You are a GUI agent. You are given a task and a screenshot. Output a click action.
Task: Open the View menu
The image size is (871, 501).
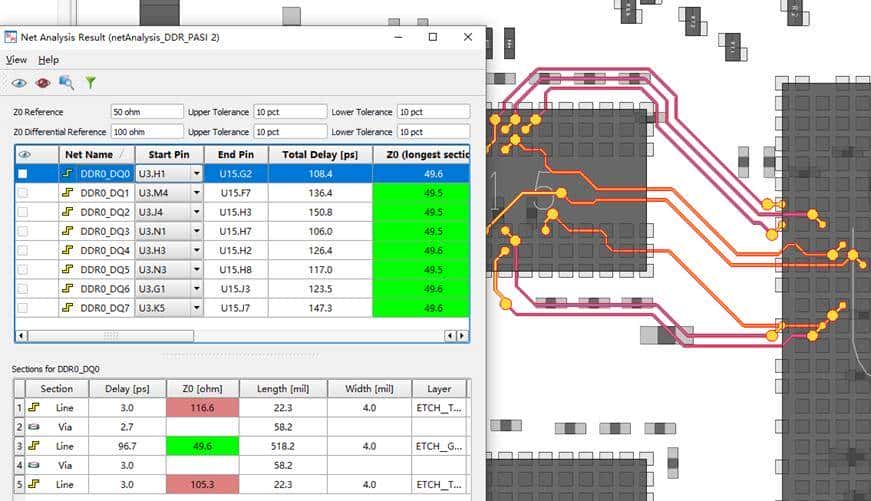[16, 60]
